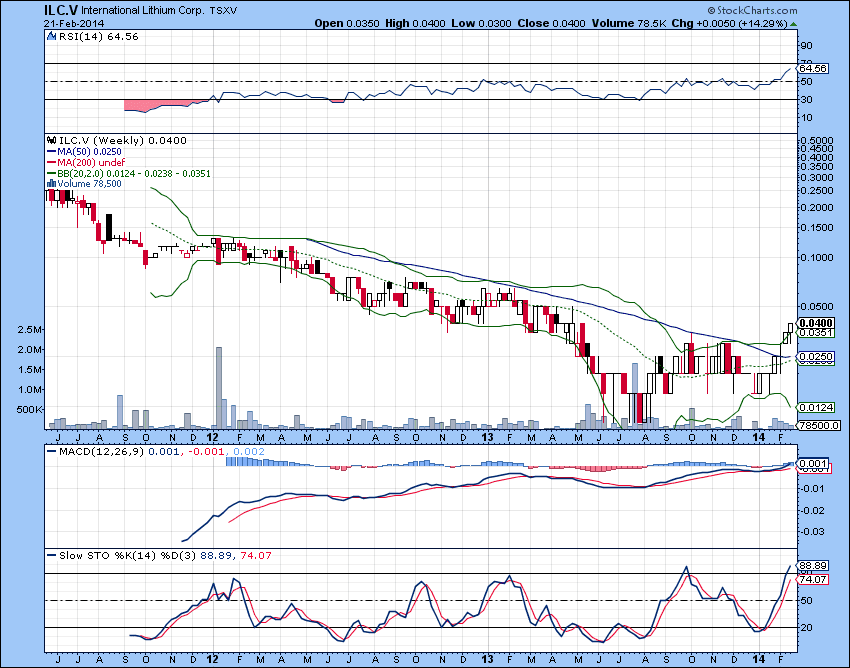
Task: Click the MA(50) 0.0250 legend text
Action: click(x=89, y=152)
